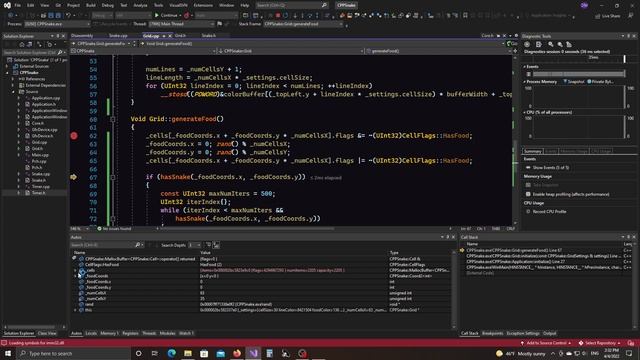Open the Extensions menu

(x=203, y=5)
